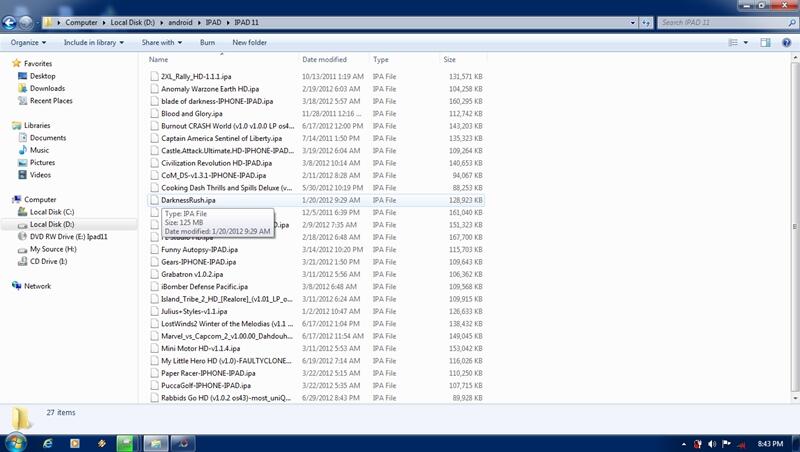Open CD Drive (I:) in the sidebar

pos(48,261)
